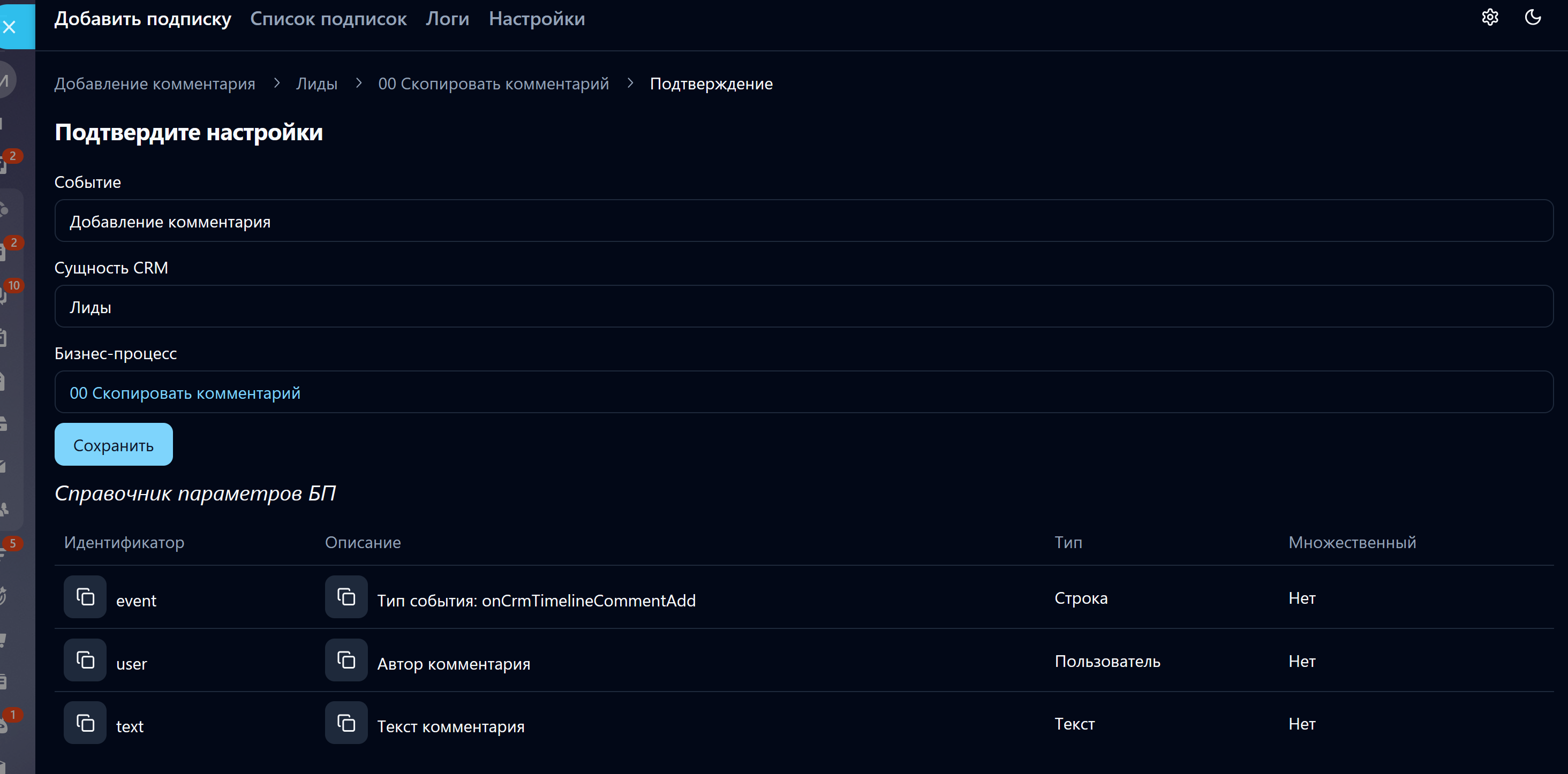The width and height of the screenshot is (1568, 774).
Task: Open the 'Настройки' tab
Action: click(x=536, y=19)
